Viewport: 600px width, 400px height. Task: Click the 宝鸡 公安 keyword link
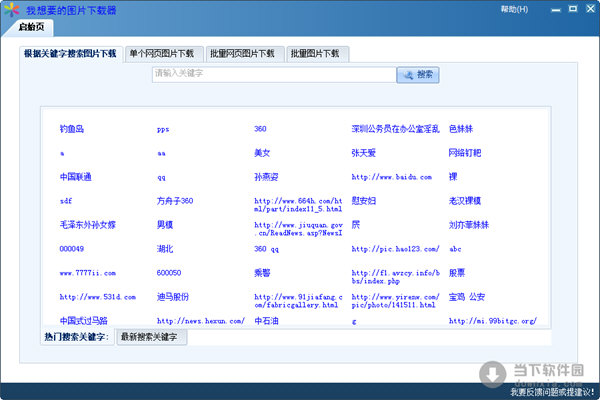tap(466, 297)
